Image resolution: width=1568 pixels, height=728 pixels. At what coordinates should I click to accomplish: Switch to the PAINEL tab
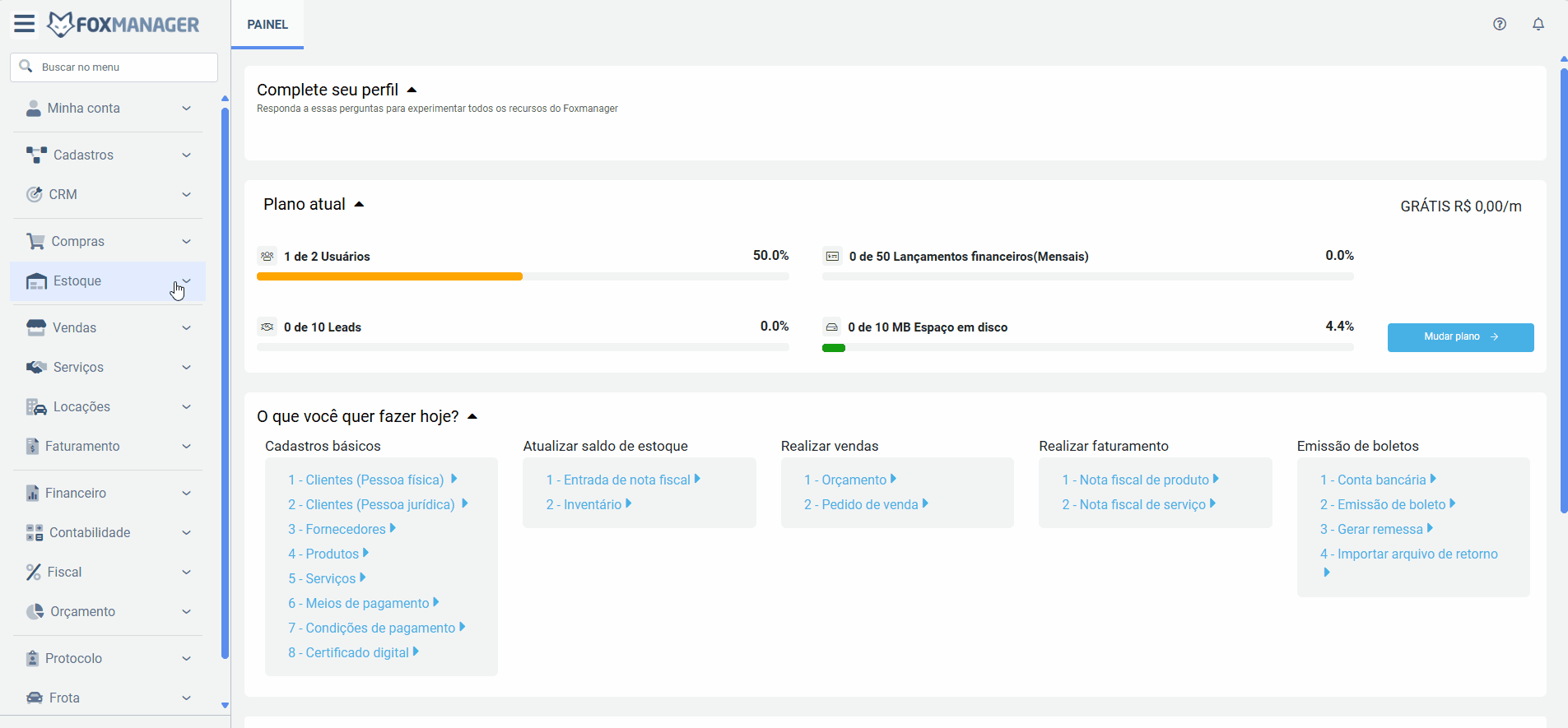click(268, 25)
